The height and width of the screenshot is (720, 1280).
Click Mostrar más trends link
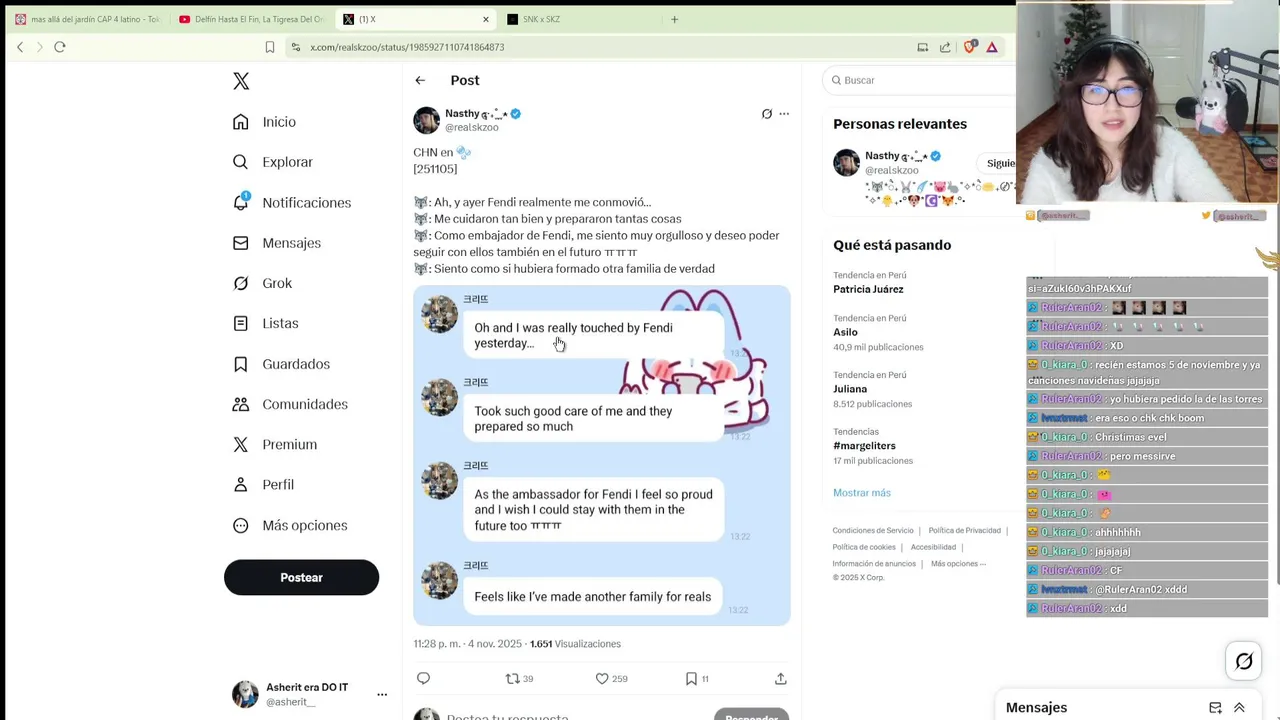coord(861,492)
